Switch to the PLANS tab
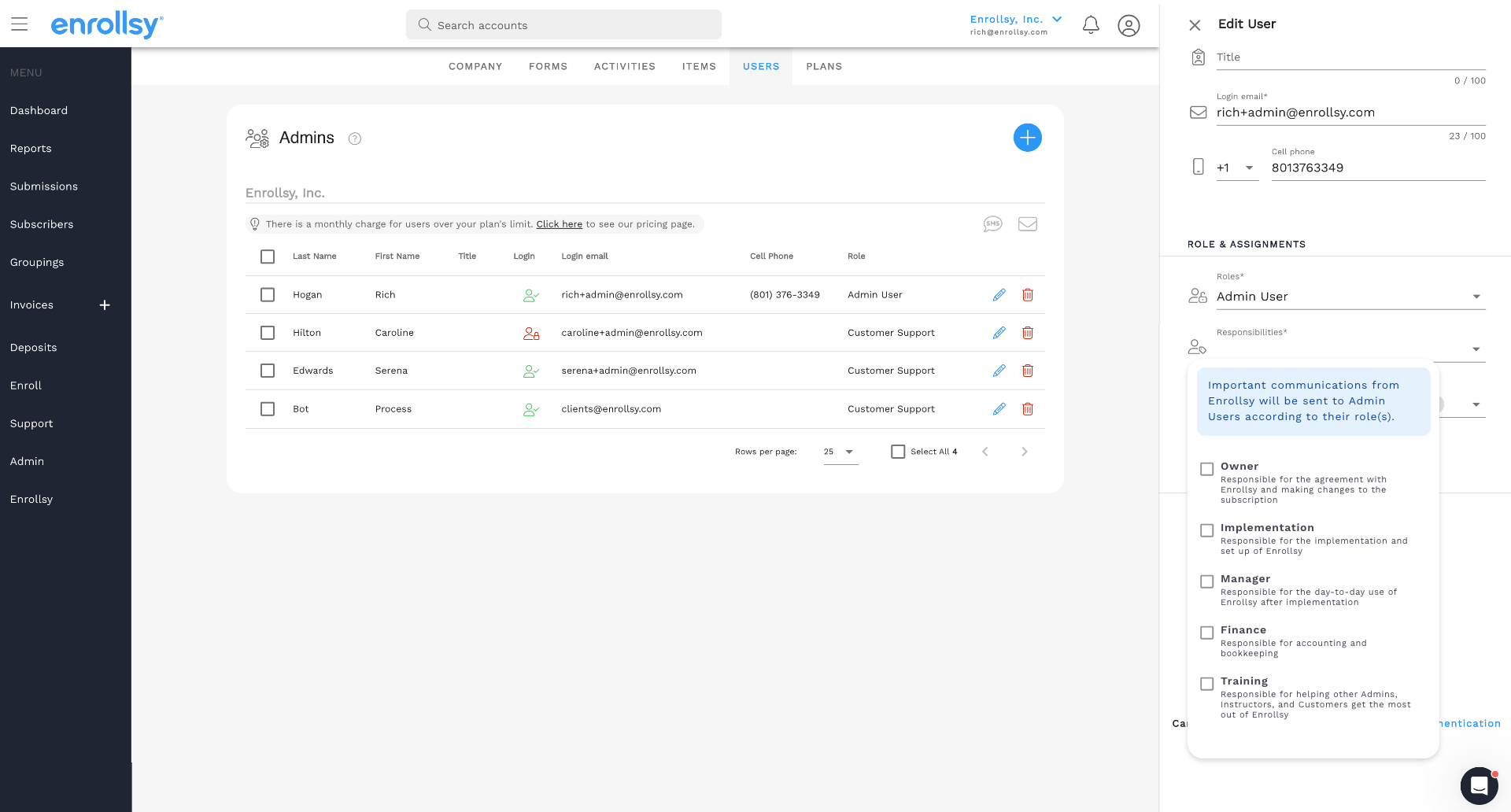1511x812 pixels. click(x=824, y=66)
